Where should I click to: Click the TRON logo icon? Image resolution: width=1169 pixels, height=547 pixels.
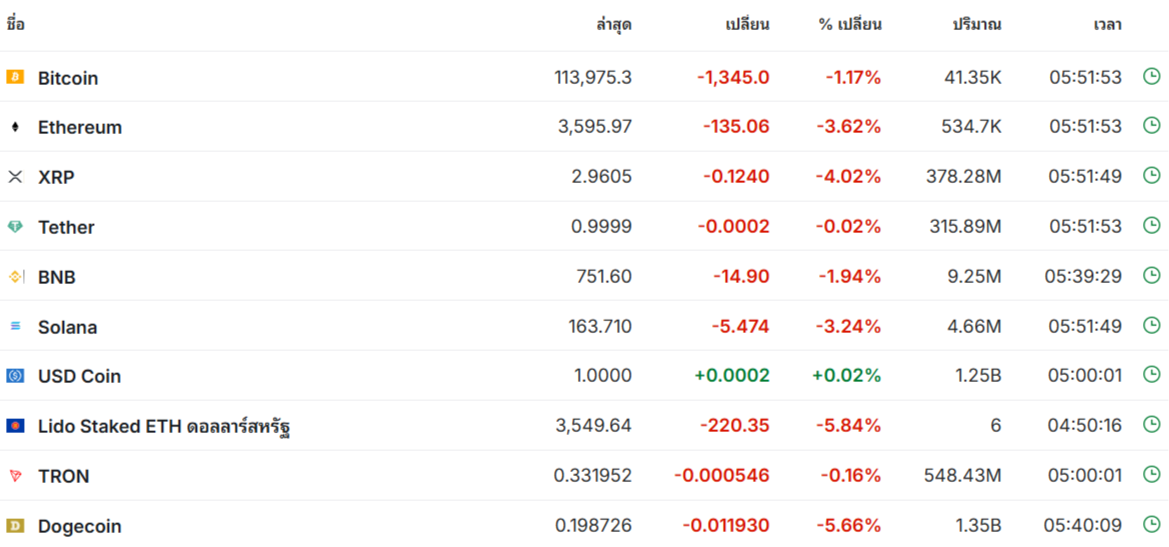tap(15, 476)
